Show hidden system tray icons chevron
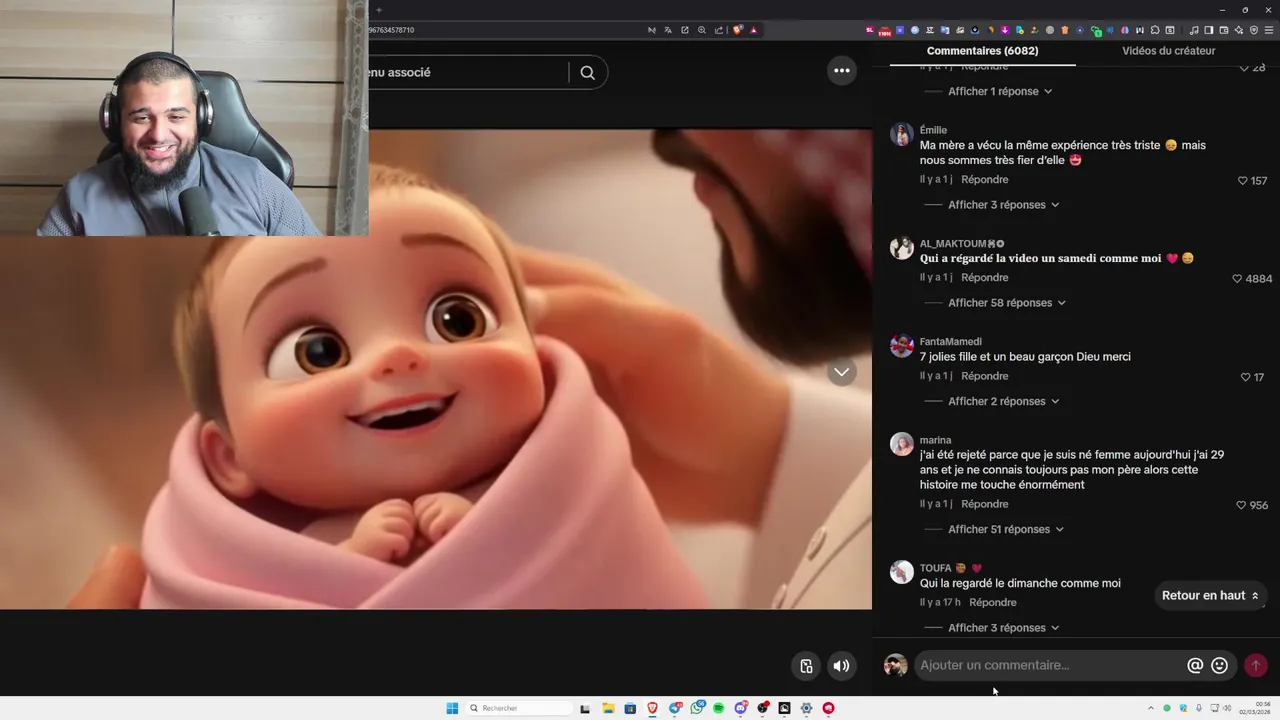This screenshot has height=720, width=1280. [1150, 708]
